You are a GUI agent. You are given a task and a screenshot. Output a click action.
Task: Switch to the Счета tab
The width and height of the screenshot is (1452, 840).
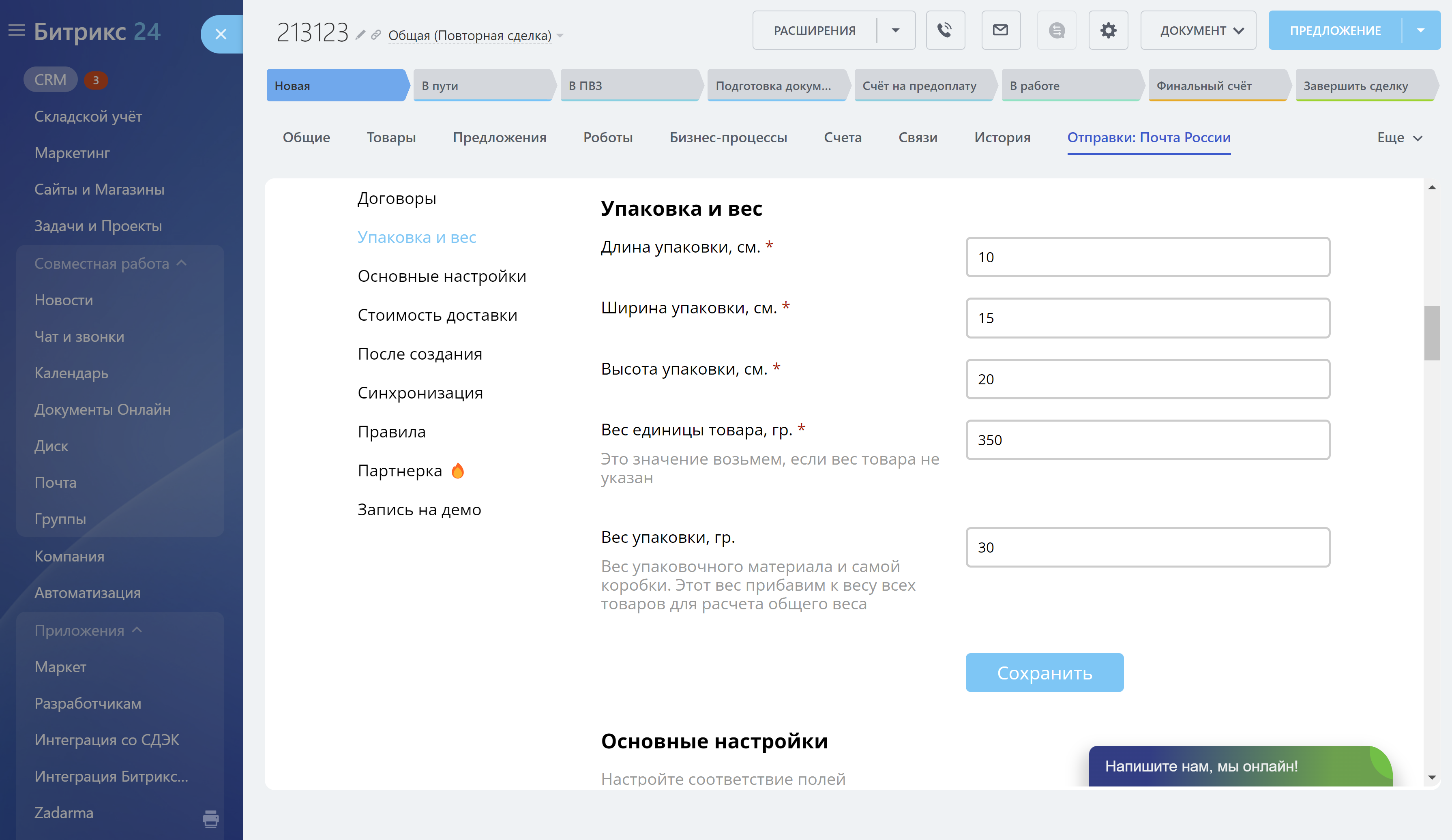tap(843, 138)
